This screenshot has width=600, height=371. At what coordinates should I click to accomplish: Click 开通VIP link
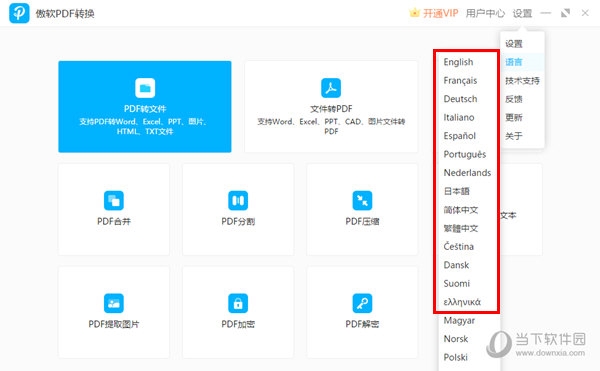pos(440,13)
